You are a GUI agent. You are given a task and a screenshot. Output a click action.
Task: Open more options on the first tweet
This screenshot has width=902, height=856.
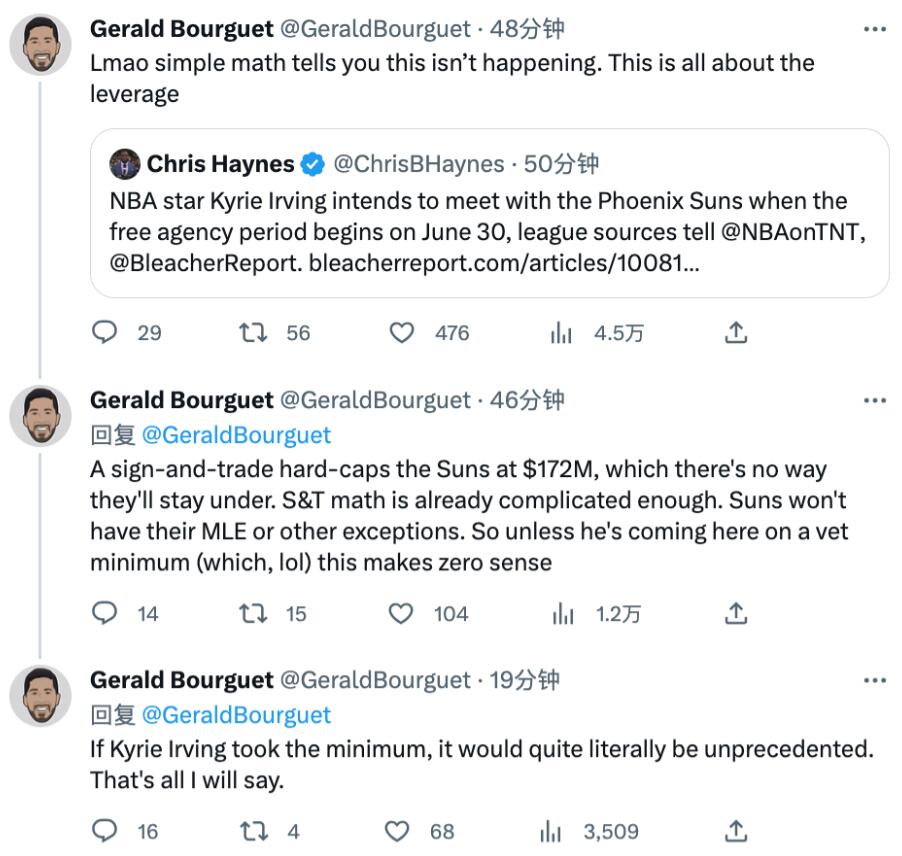(875, 30)
